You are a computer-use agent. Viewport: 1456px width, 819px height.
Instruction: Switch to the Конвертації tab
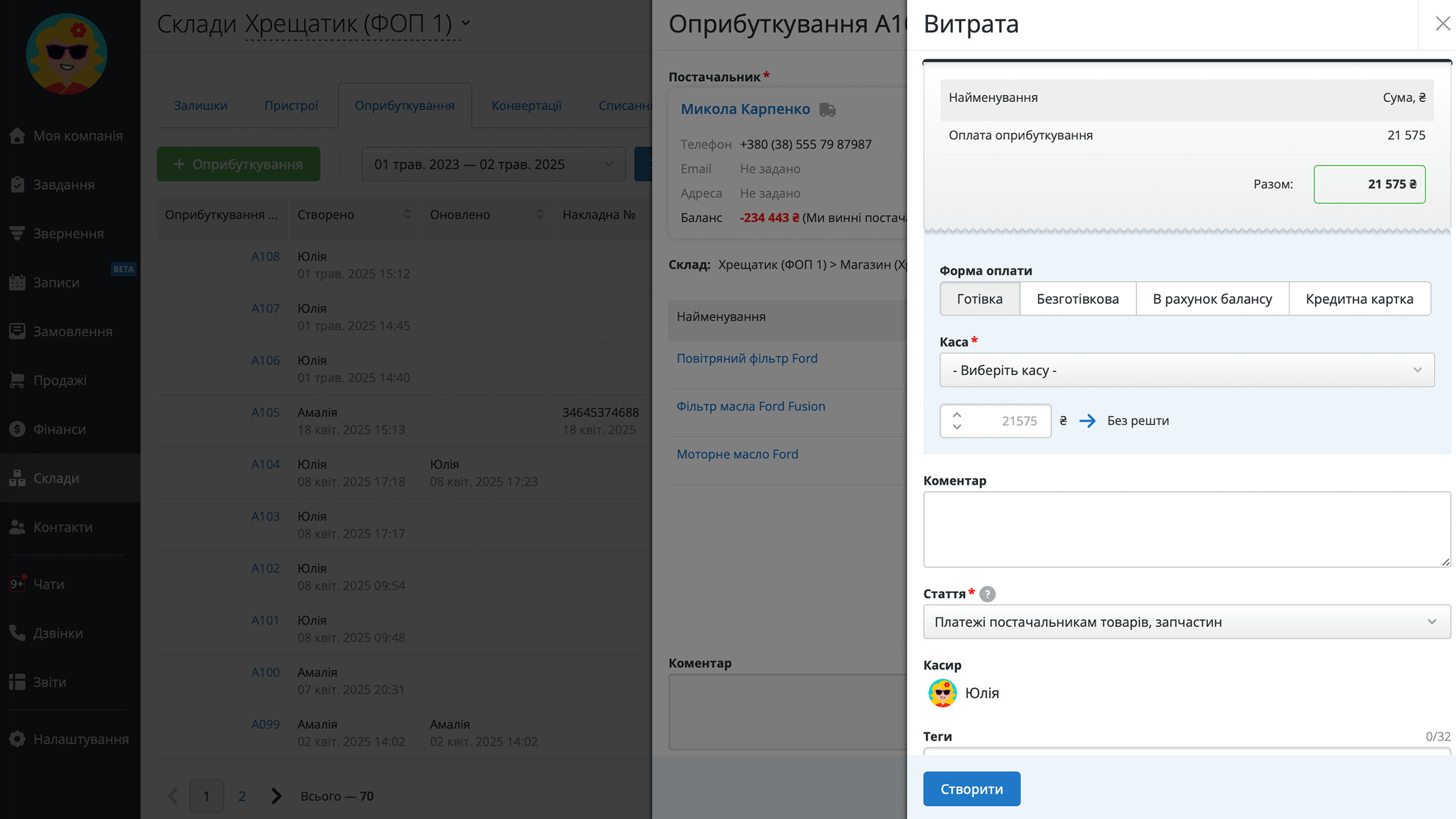[526, 105]
